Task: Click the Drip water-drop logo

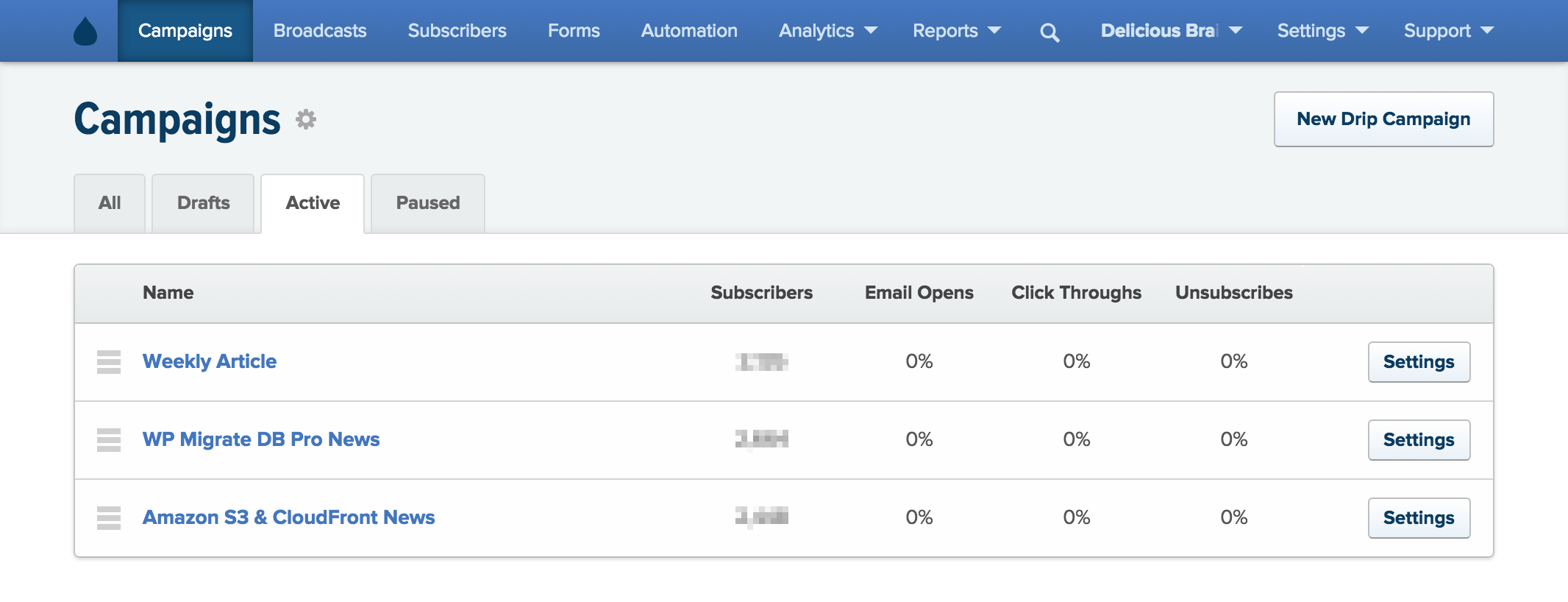Action: coord(85,31)
